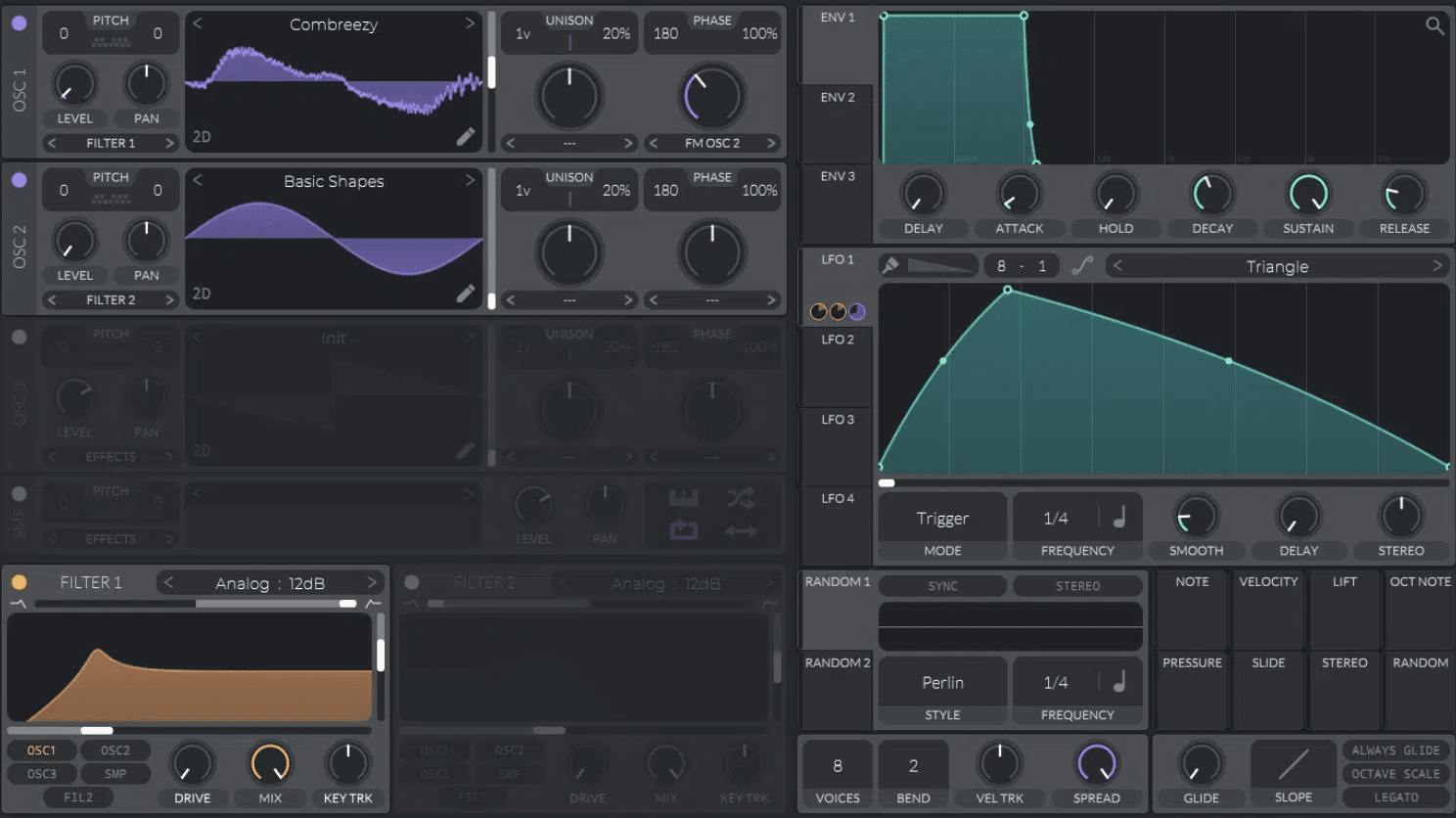Click the random STEREO button

click(x=1077, y=585)
